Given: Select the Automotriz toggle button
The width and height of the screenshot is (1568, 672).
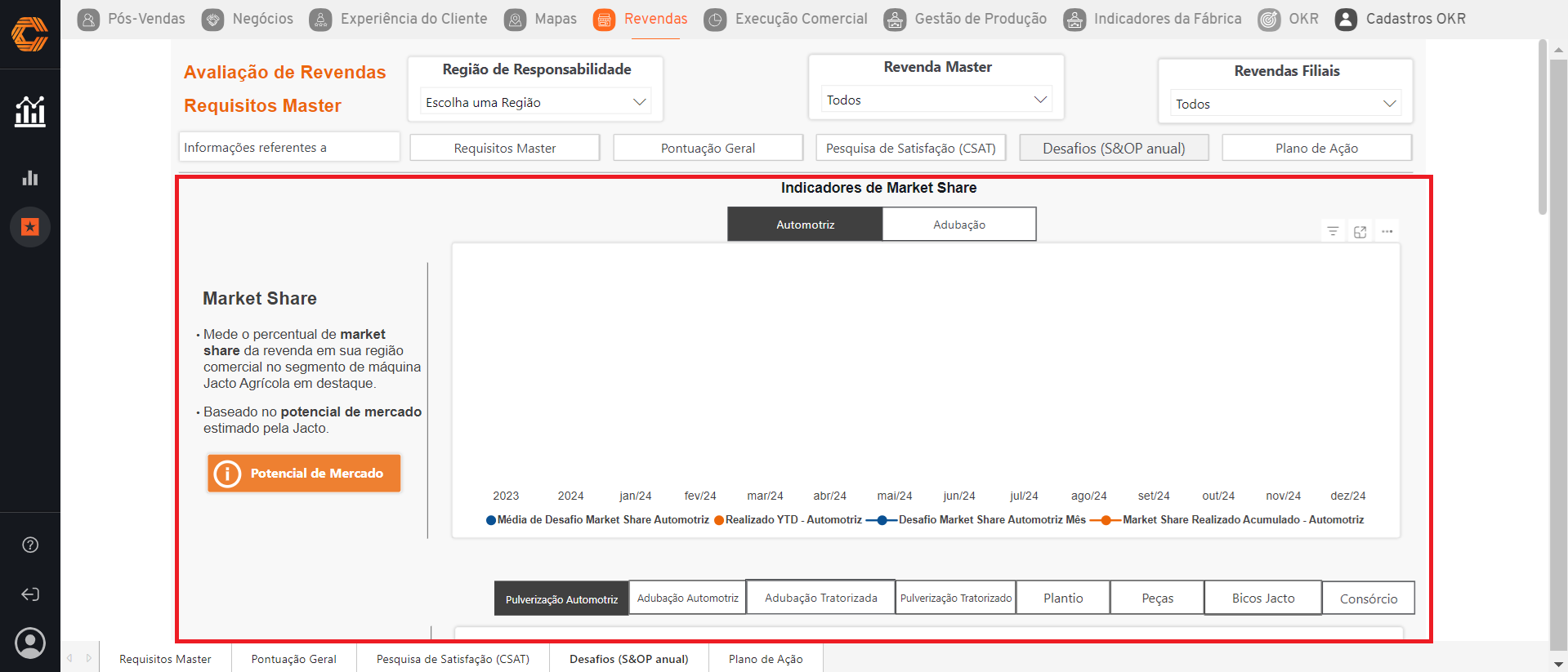Looking at the screenshot, I should click(805, 225).
